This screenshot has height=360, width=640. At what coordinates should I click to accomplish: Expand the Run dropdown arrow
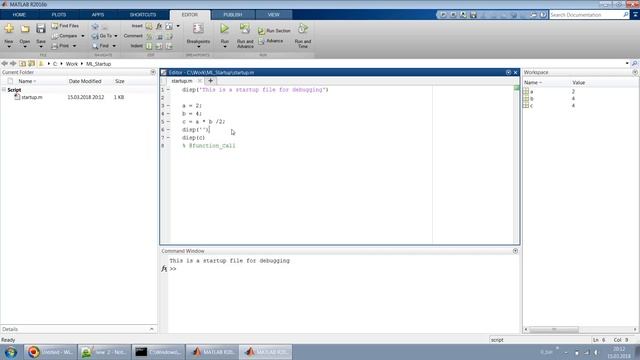[224, 47]
